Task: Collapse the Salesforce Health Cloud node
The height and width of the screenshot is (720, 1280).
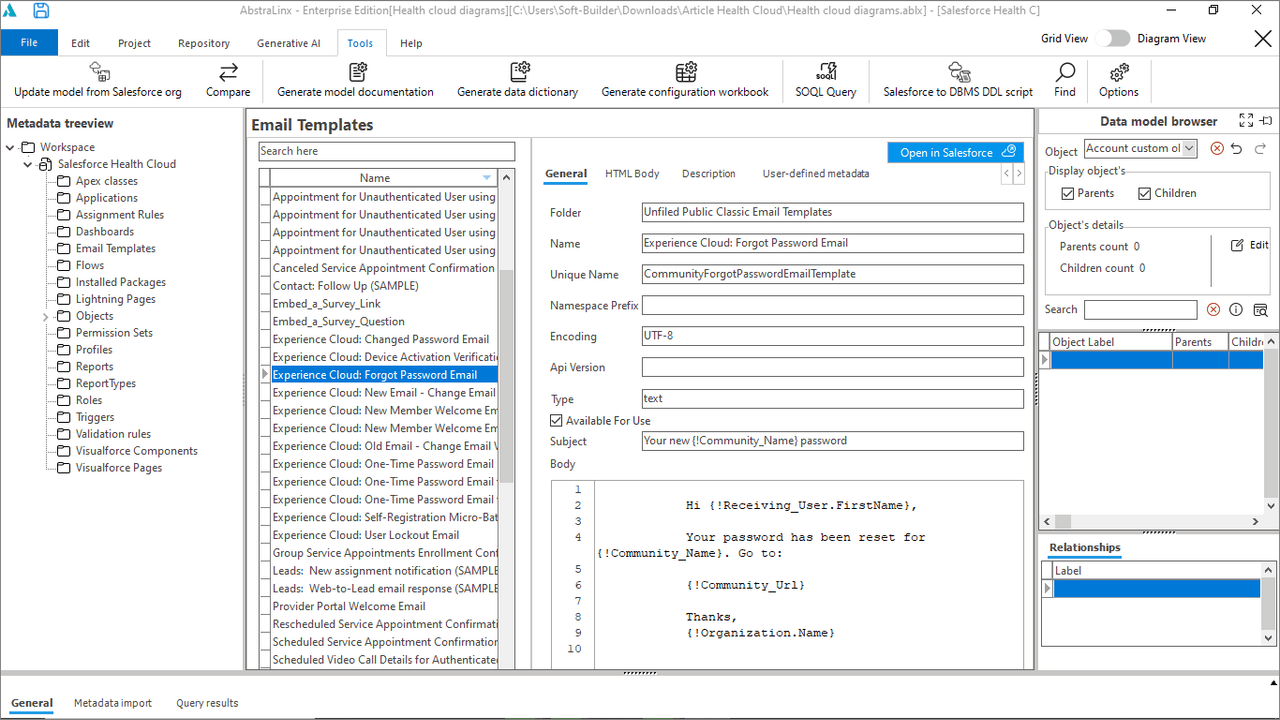Action: [29, 164]
